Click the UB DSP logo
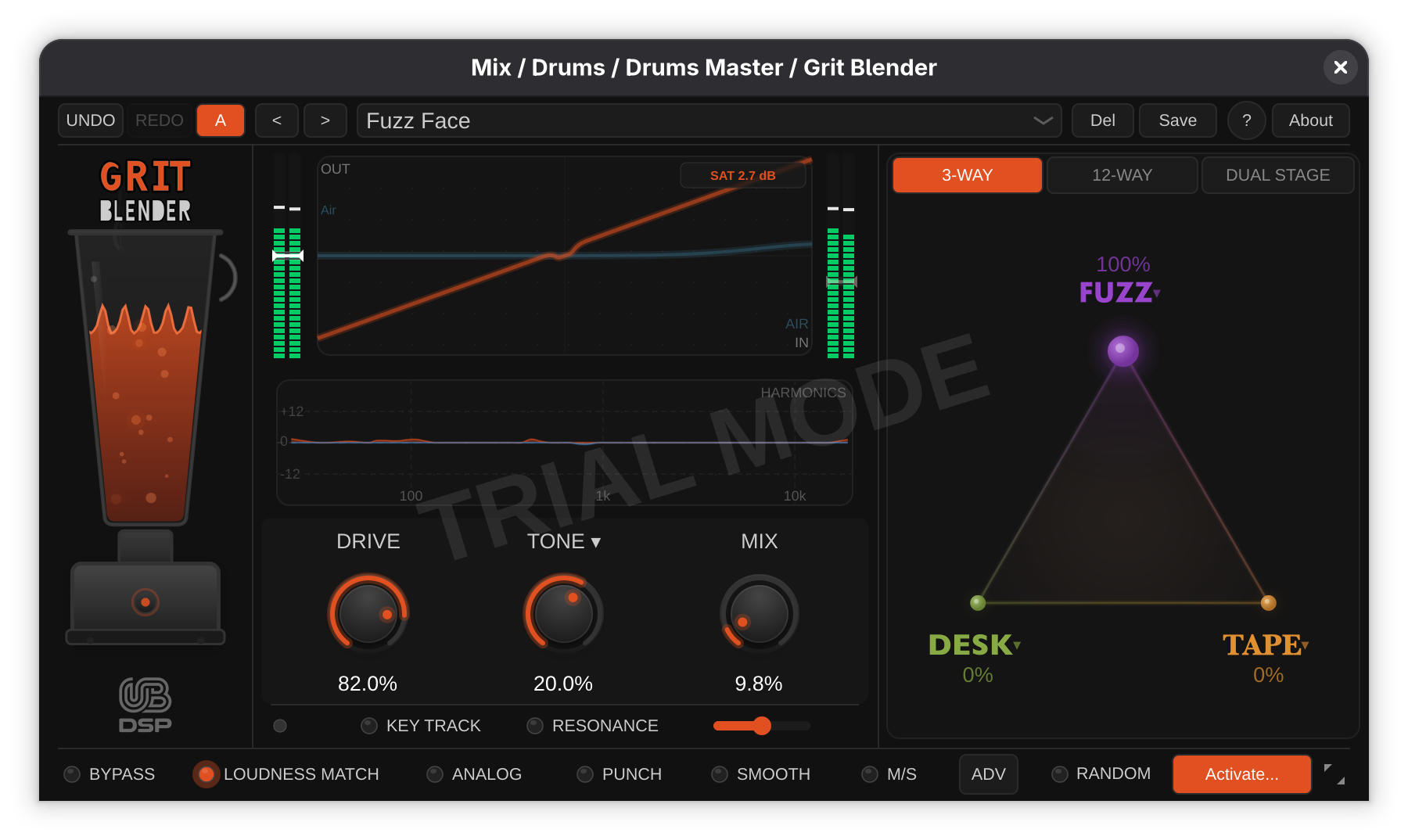The image size is (1408, 840). click(145, 705)
